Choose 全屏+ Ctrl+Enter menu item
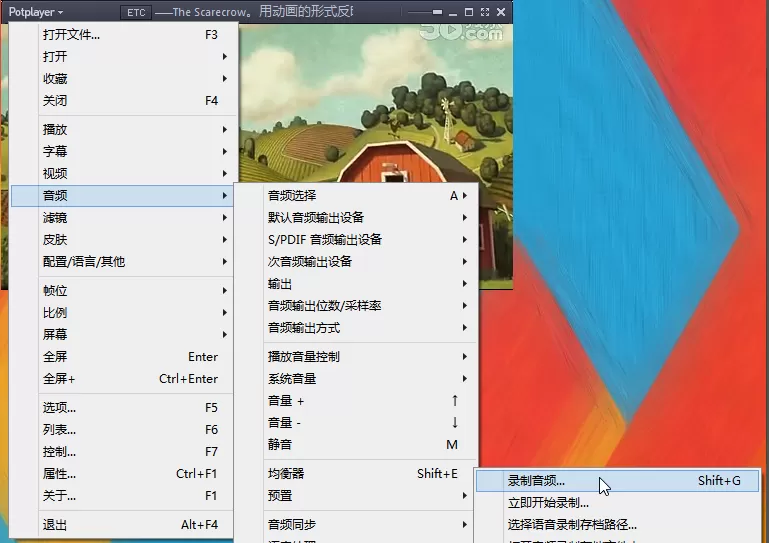Image resolution: width=769 pixels, height=543 pixels. tap(123, 379)
